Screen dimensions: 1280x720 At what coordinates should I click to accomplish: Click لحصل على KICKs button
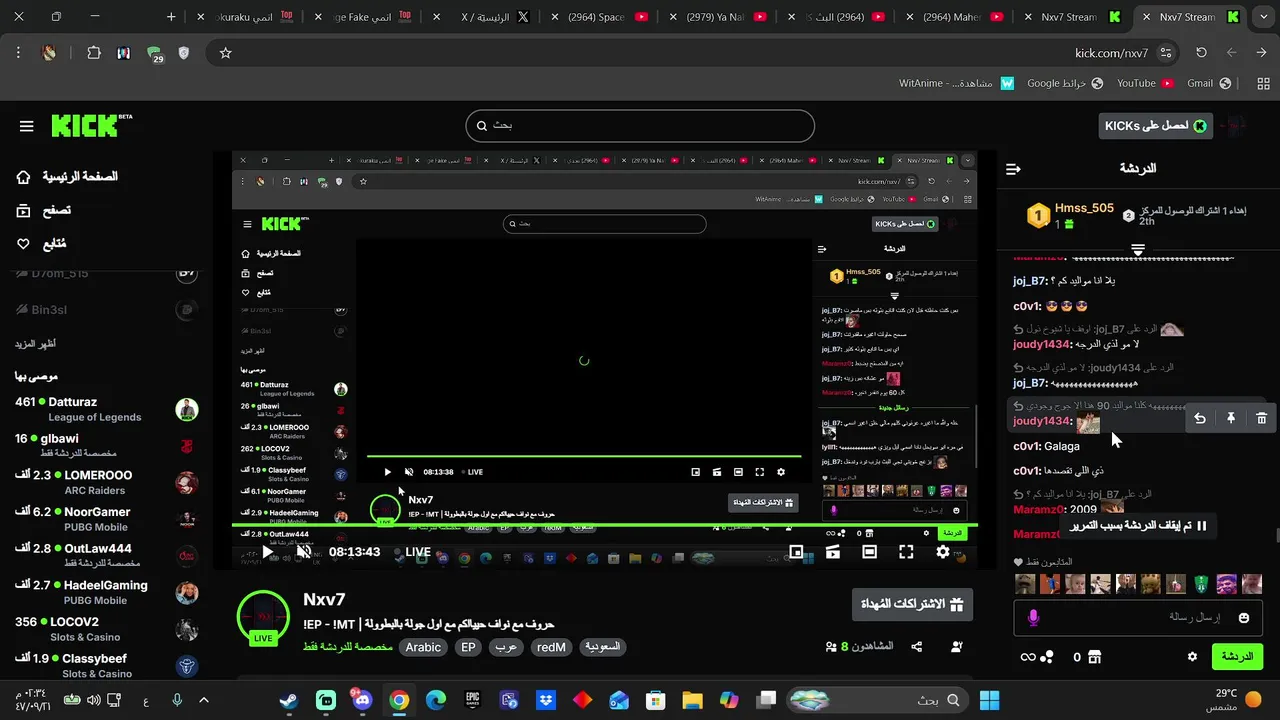point(1155,125)
